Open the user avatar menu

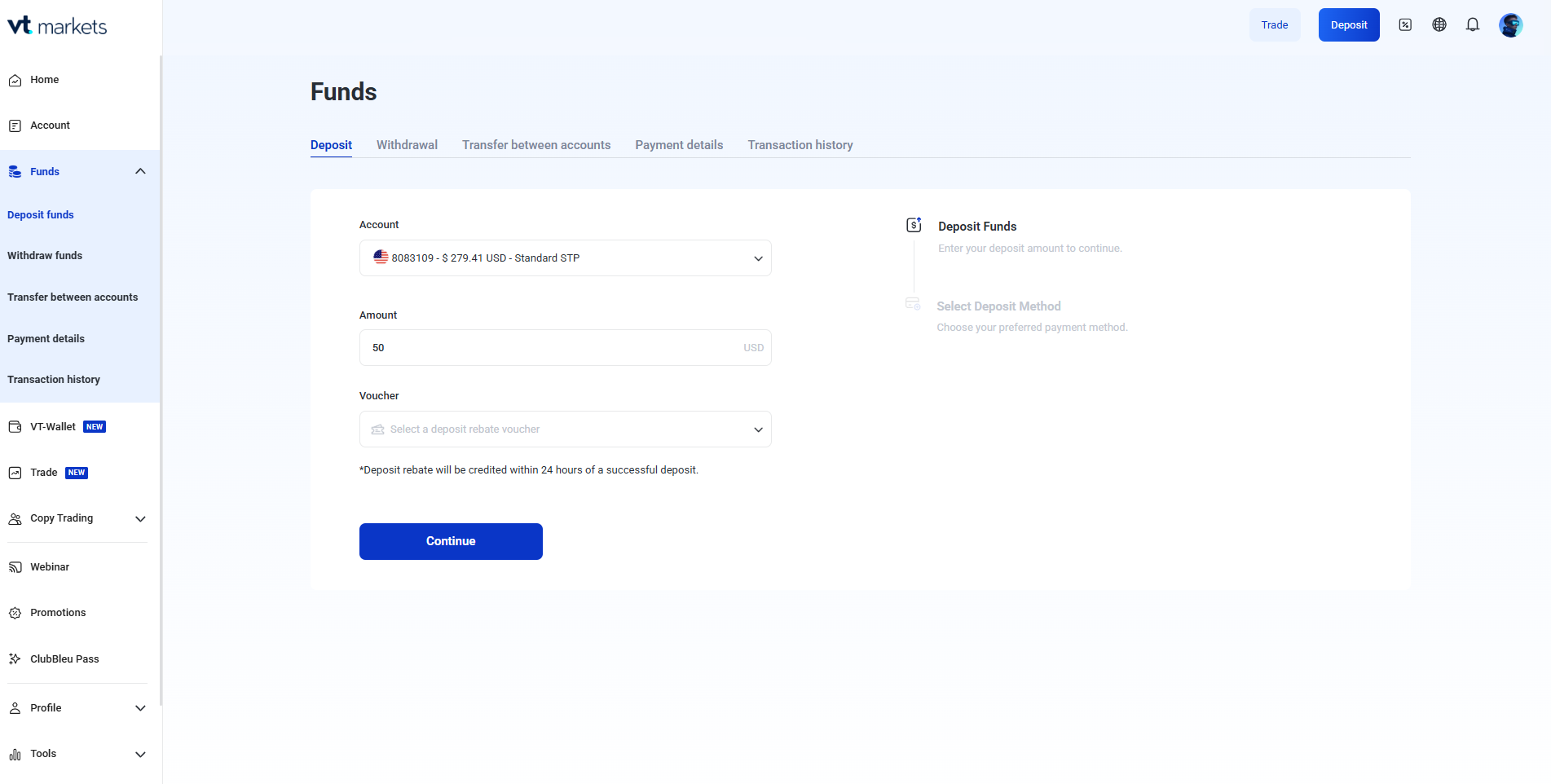(1511, 25)
